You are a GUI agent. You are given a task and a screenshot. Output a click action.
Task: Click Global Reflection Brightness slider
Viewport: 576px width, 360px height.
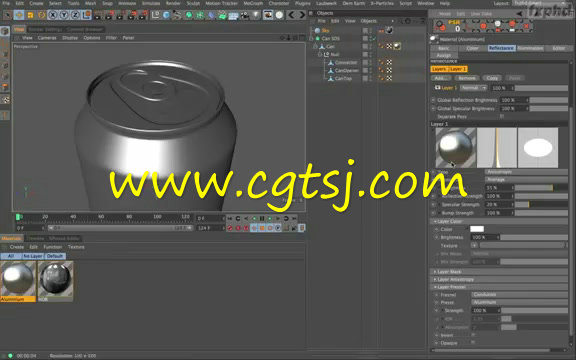pyautogui.click(x=549, y=100)
